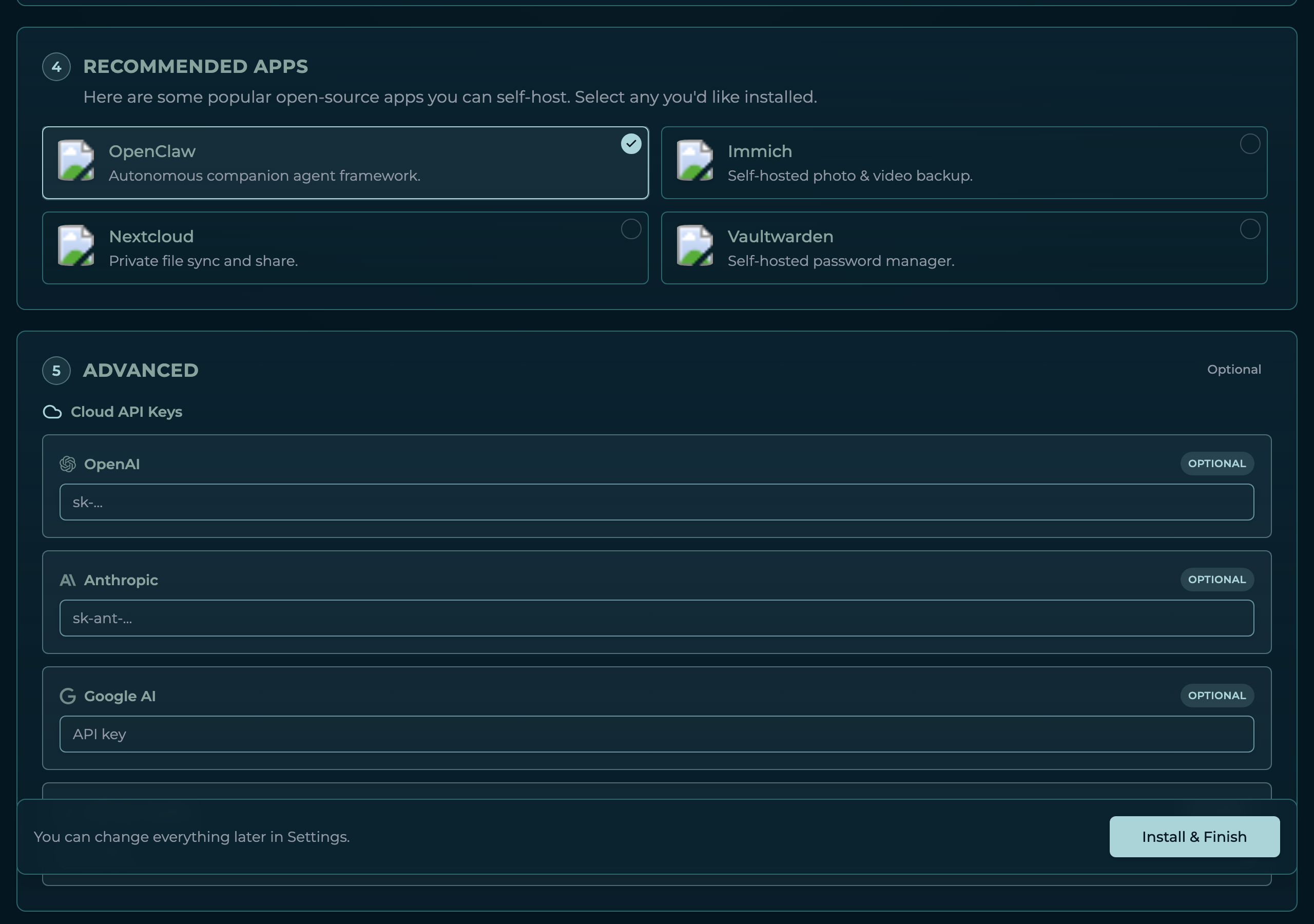Click the 'Here are some popular open-source apps' sentence
This screenshot has height=924, width=1314.
pyautogui.click(x=450, y=98)
